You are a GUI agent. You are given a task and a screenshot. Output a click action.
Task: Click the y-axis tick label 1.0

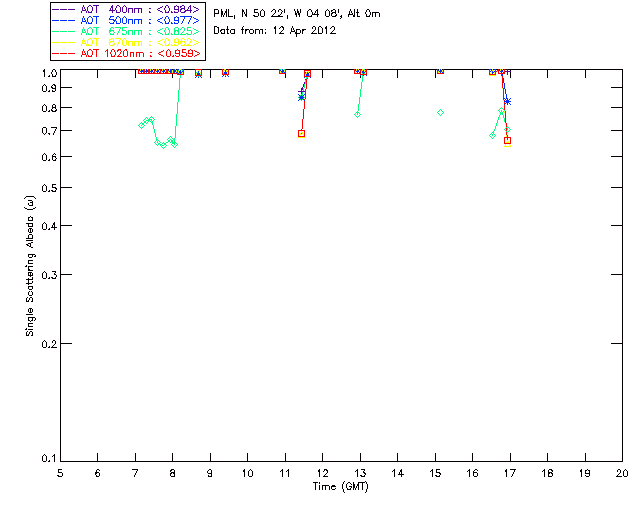click(49, 73)
